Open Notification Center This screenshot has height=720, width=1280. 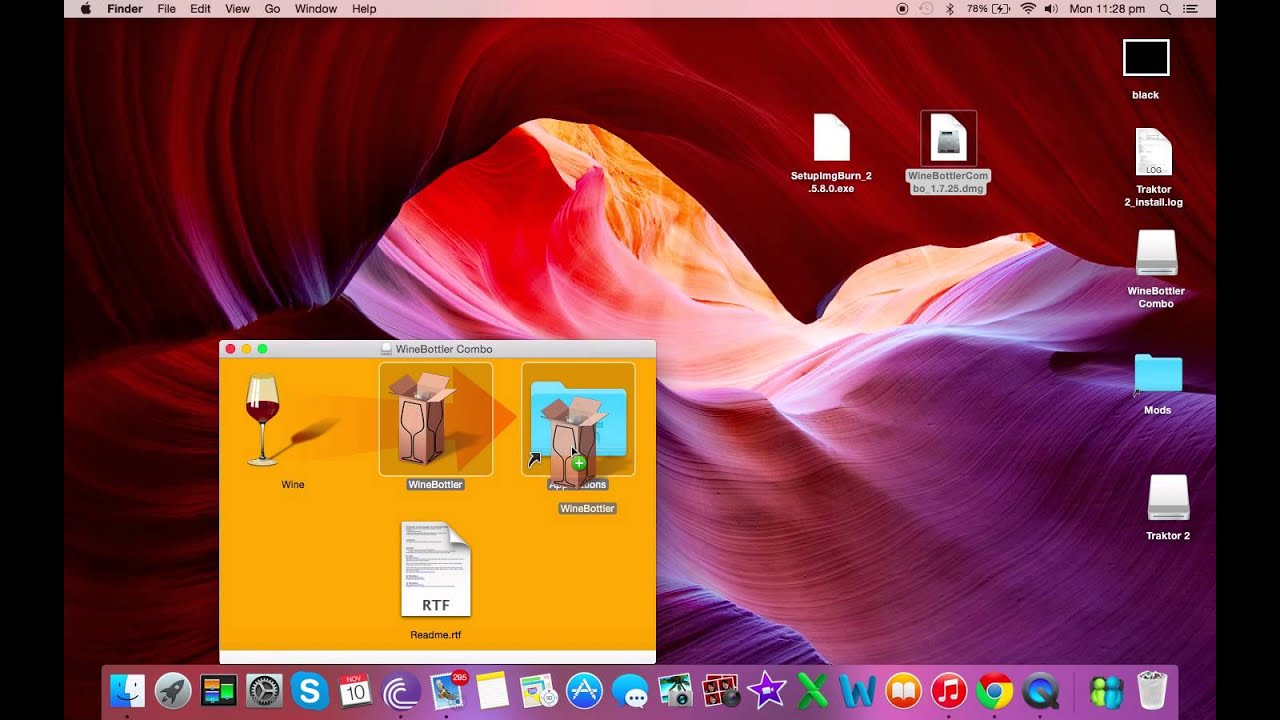tap(1190, 9)
